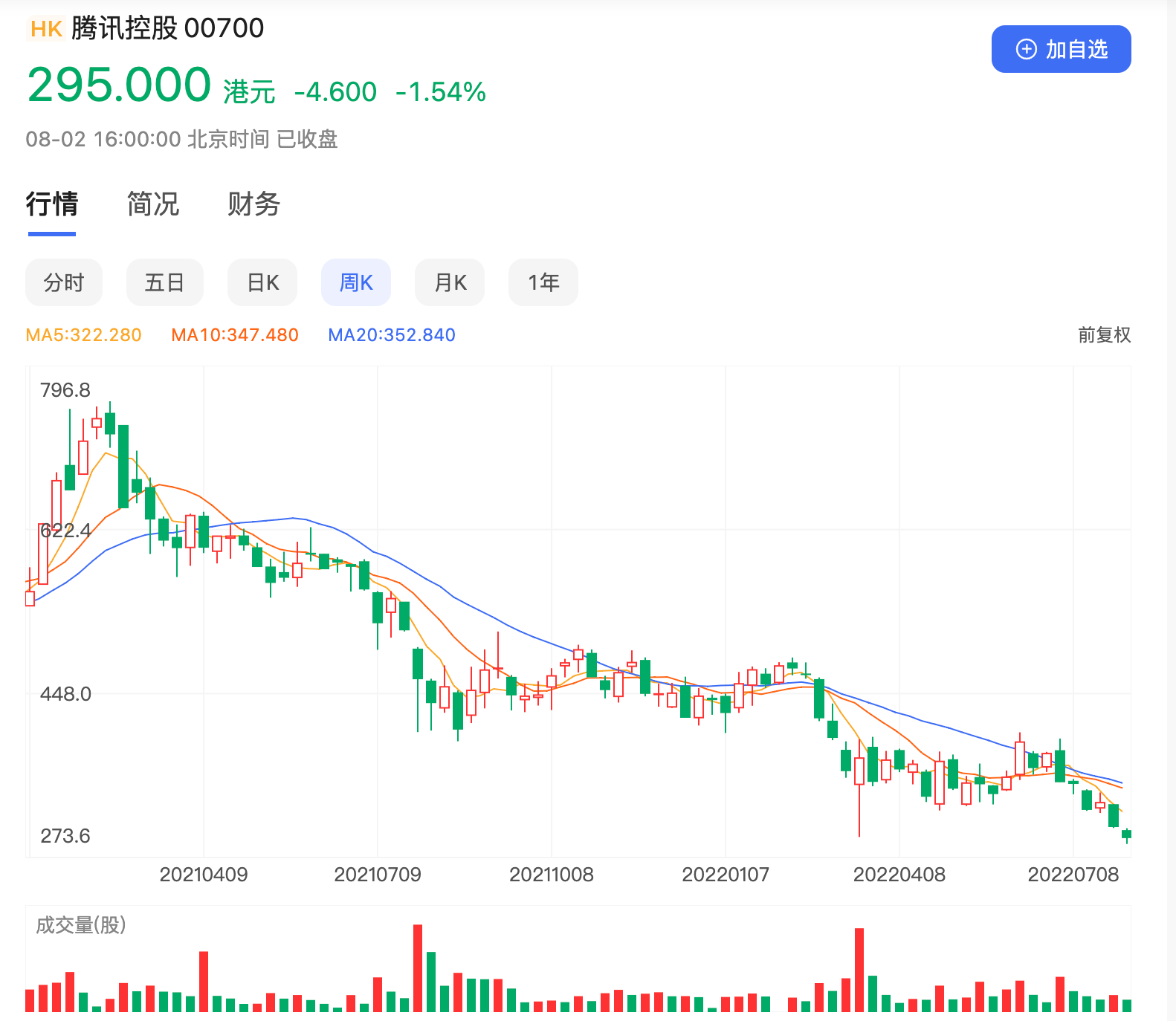Click the 20210709 date marker
The width and height of the screenshot is (1176, 1021).
[x=378, y=875]
